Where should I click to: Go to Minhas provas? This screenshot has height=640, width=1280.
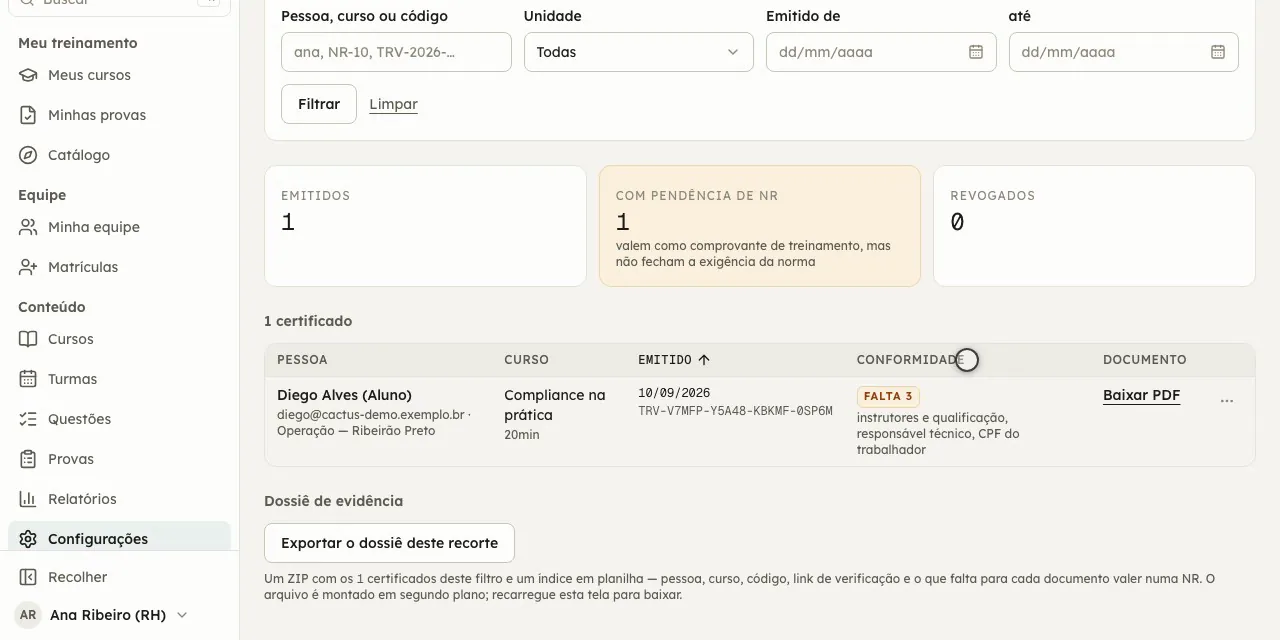pyautogui.click(x=119, y=115)
